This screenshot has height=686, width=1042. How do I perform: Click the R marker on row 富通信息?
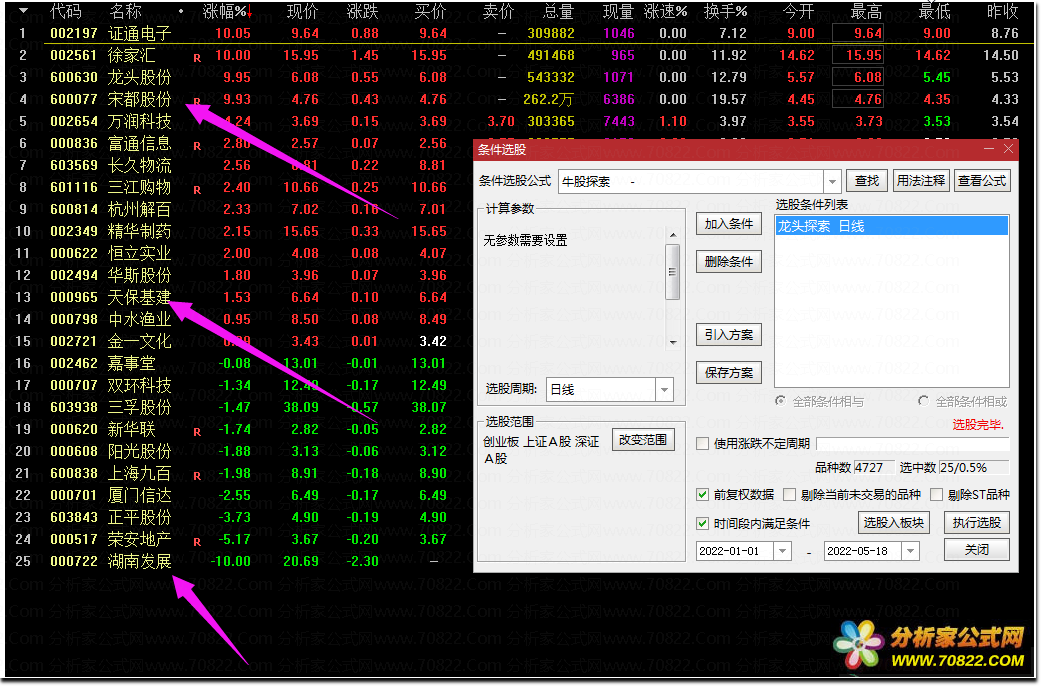[x=197, y=146]
